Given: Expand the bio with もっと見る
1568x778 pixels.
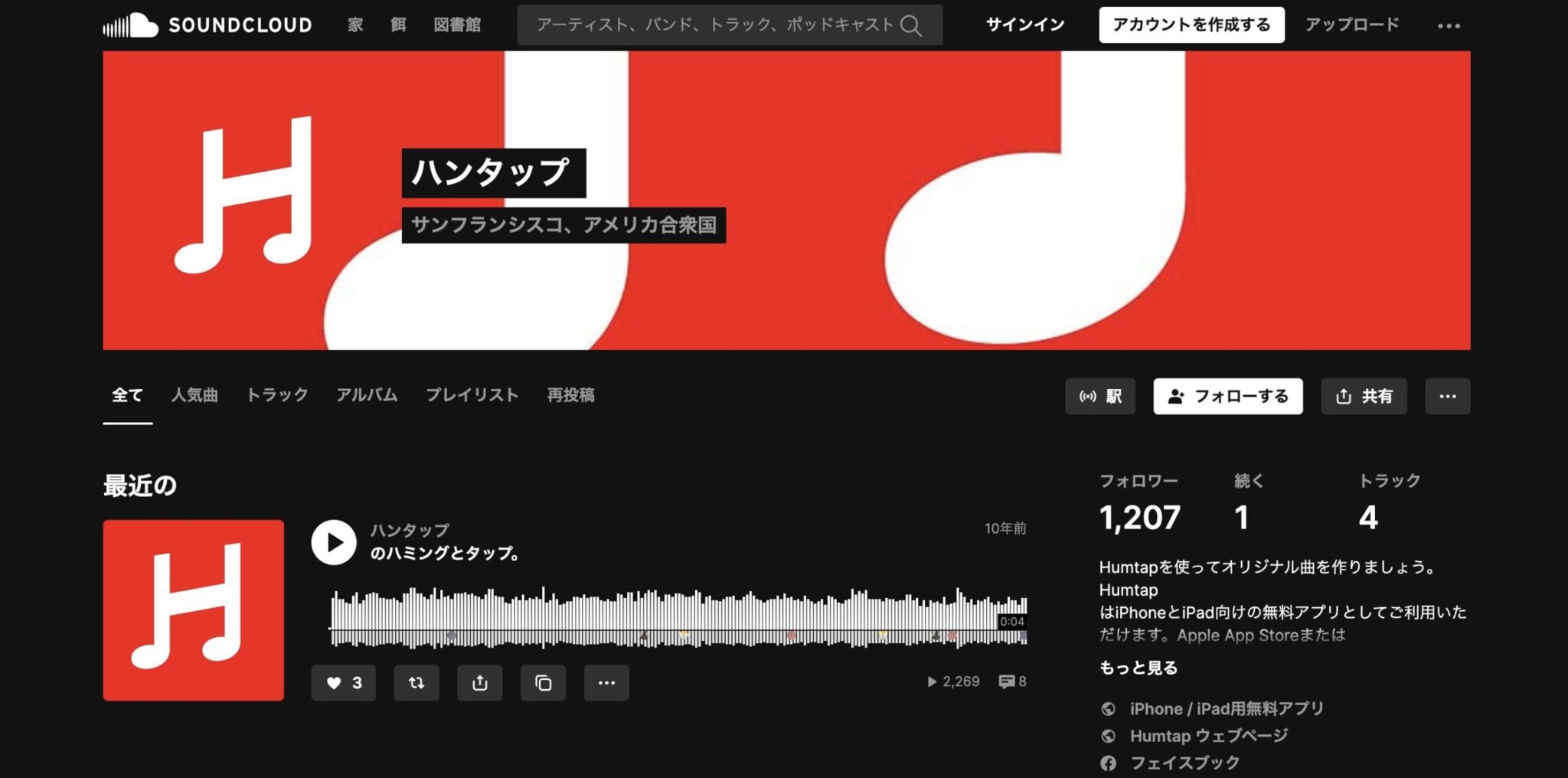Looking at the screenshot, I should pos(1138,667).
